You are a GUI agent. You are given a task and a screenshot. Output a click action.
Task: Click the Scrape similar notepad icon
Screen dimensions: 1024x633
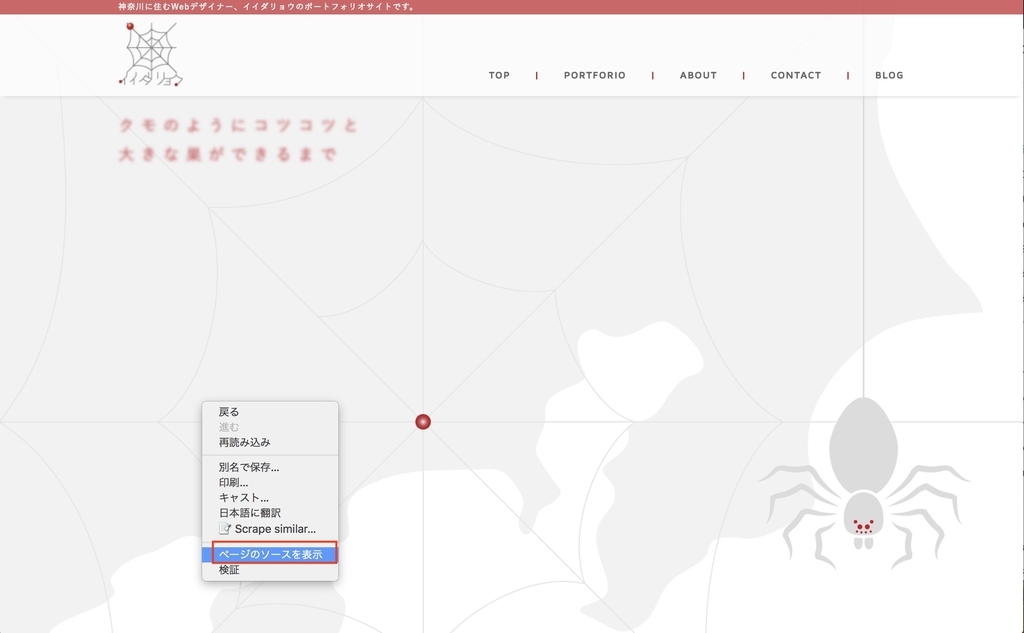[x=225, y=528]
